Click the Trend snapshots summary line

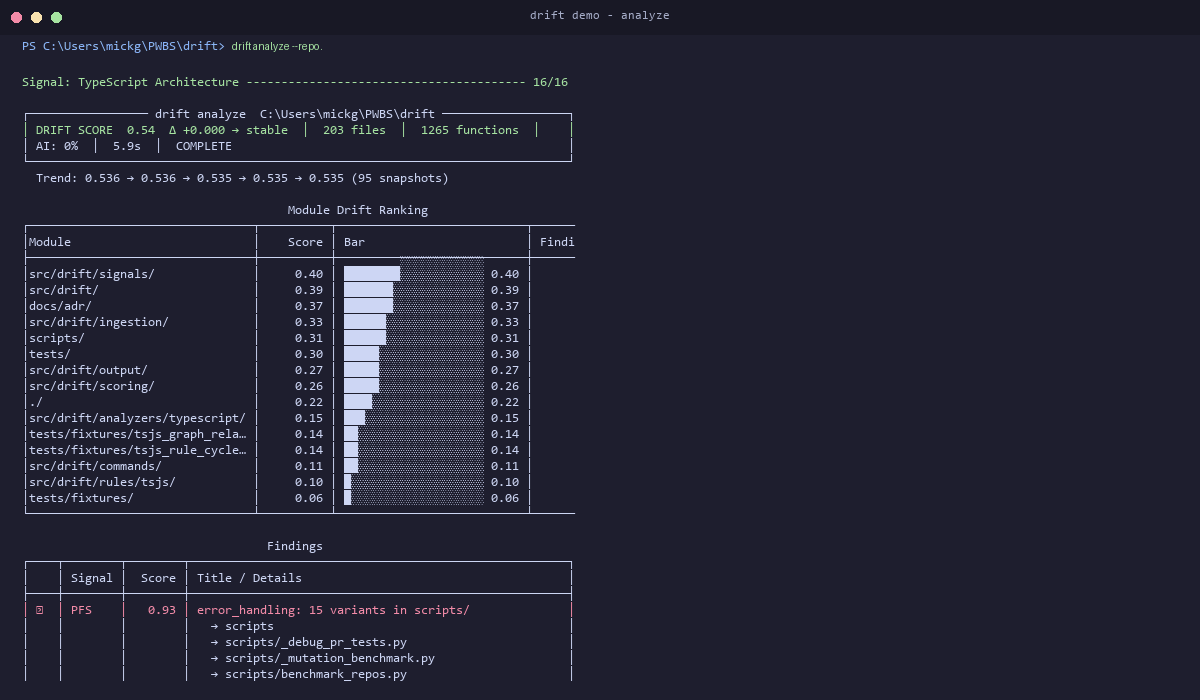click(235, 177)
